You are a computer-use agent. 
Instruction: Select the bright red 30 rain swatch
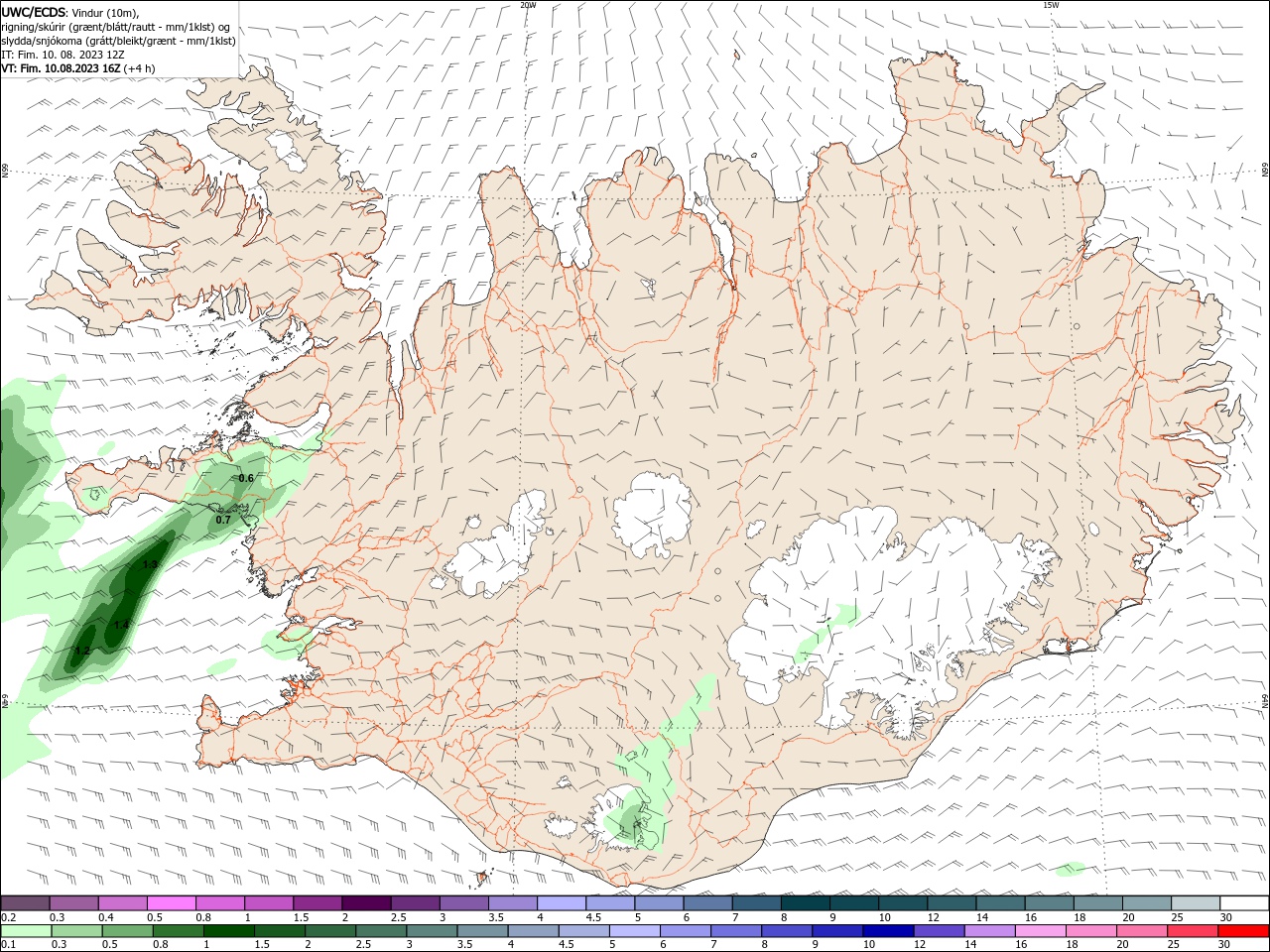pos(1242,931)
